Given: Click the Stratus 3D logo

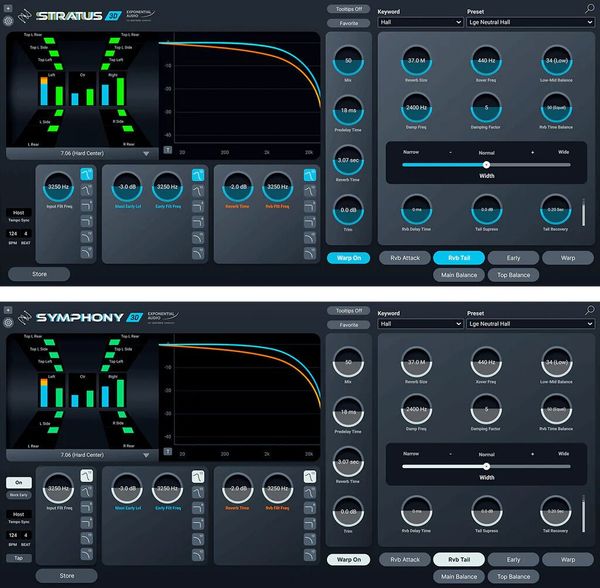Looking at the screenshot, I should point(79,16).
